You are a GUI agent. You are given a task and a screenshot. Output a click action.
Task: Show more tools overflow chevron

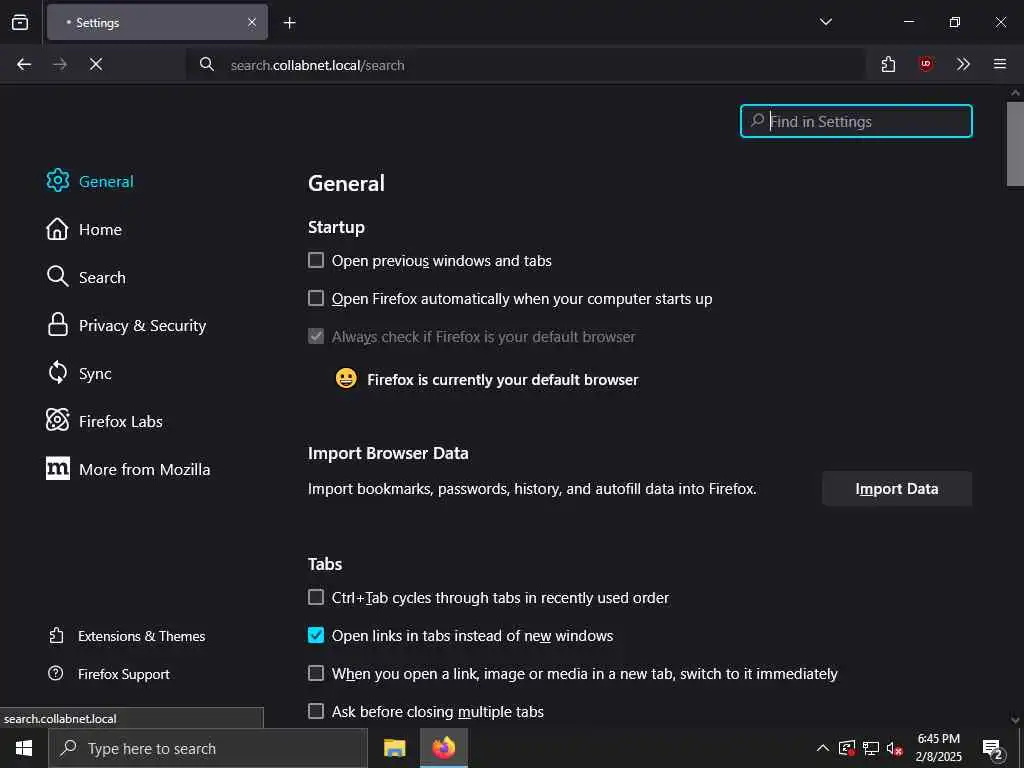click(x=963, y=64)
